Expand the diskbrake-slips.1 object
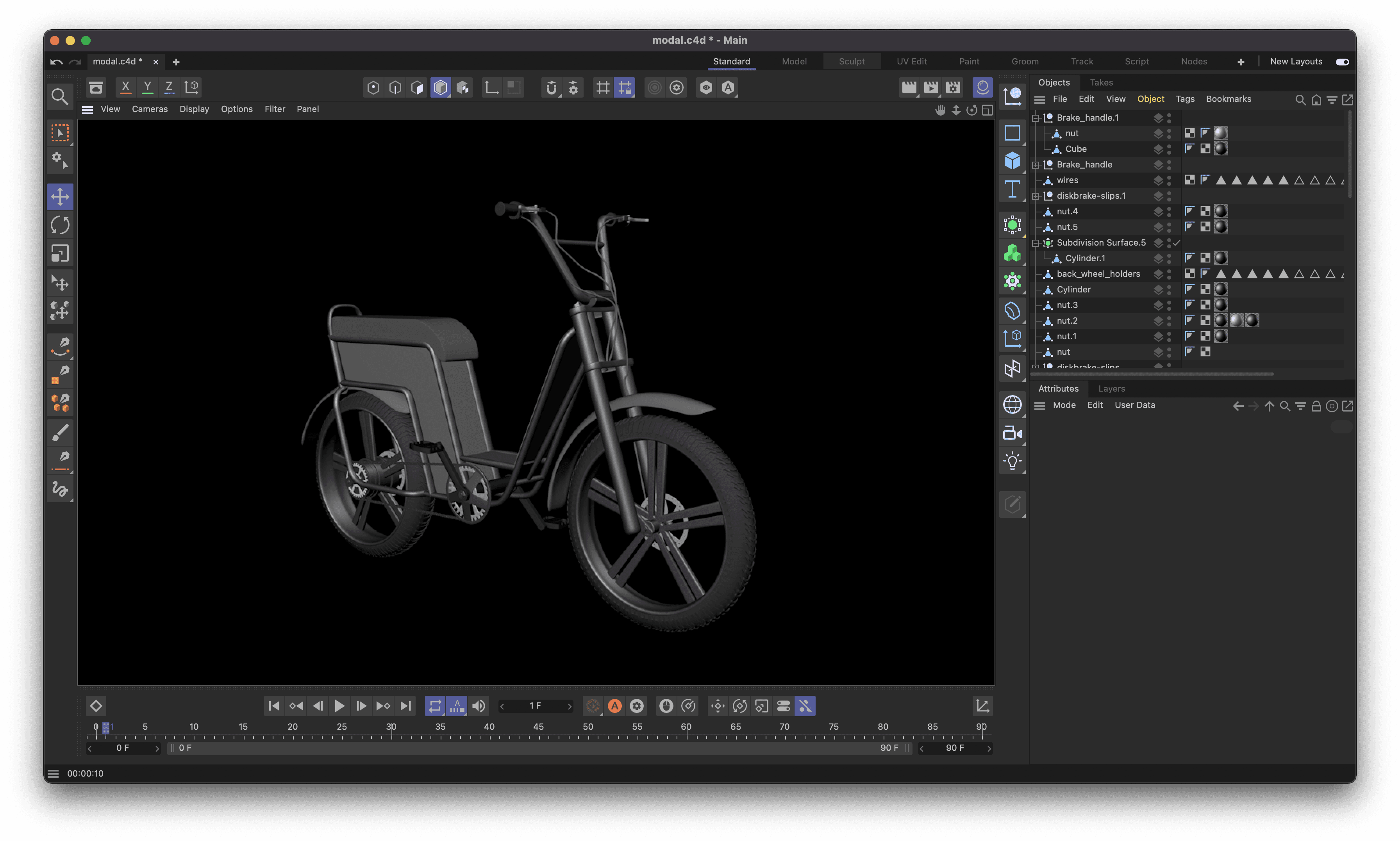1400x841 pixels. (1036, 196)
